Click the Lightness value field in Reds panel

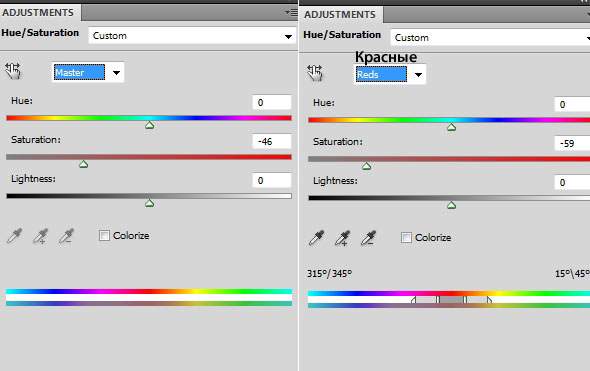click(x=572, y=182)
